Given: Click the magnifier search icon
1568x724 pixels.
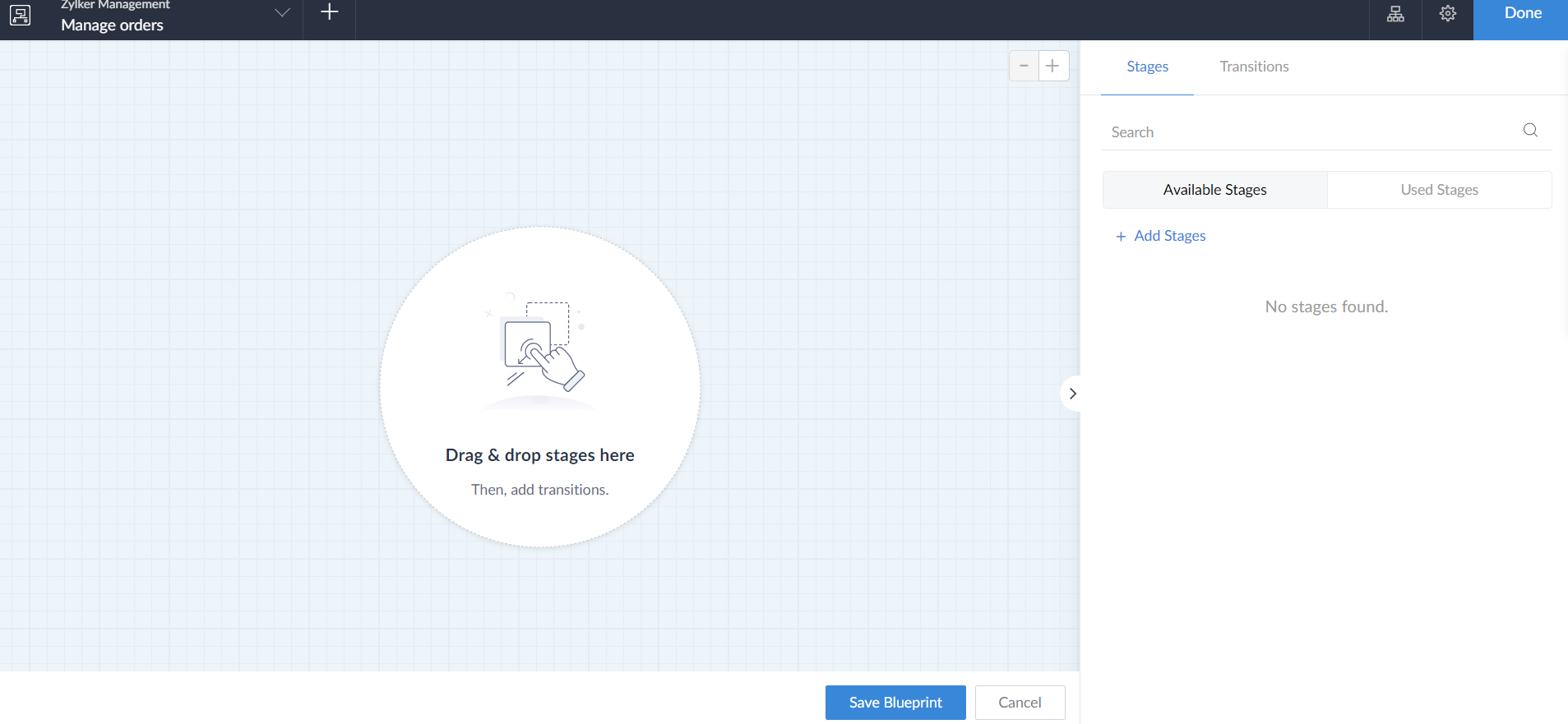Looking at the screenshot, I should click(x=1529, y=131).
